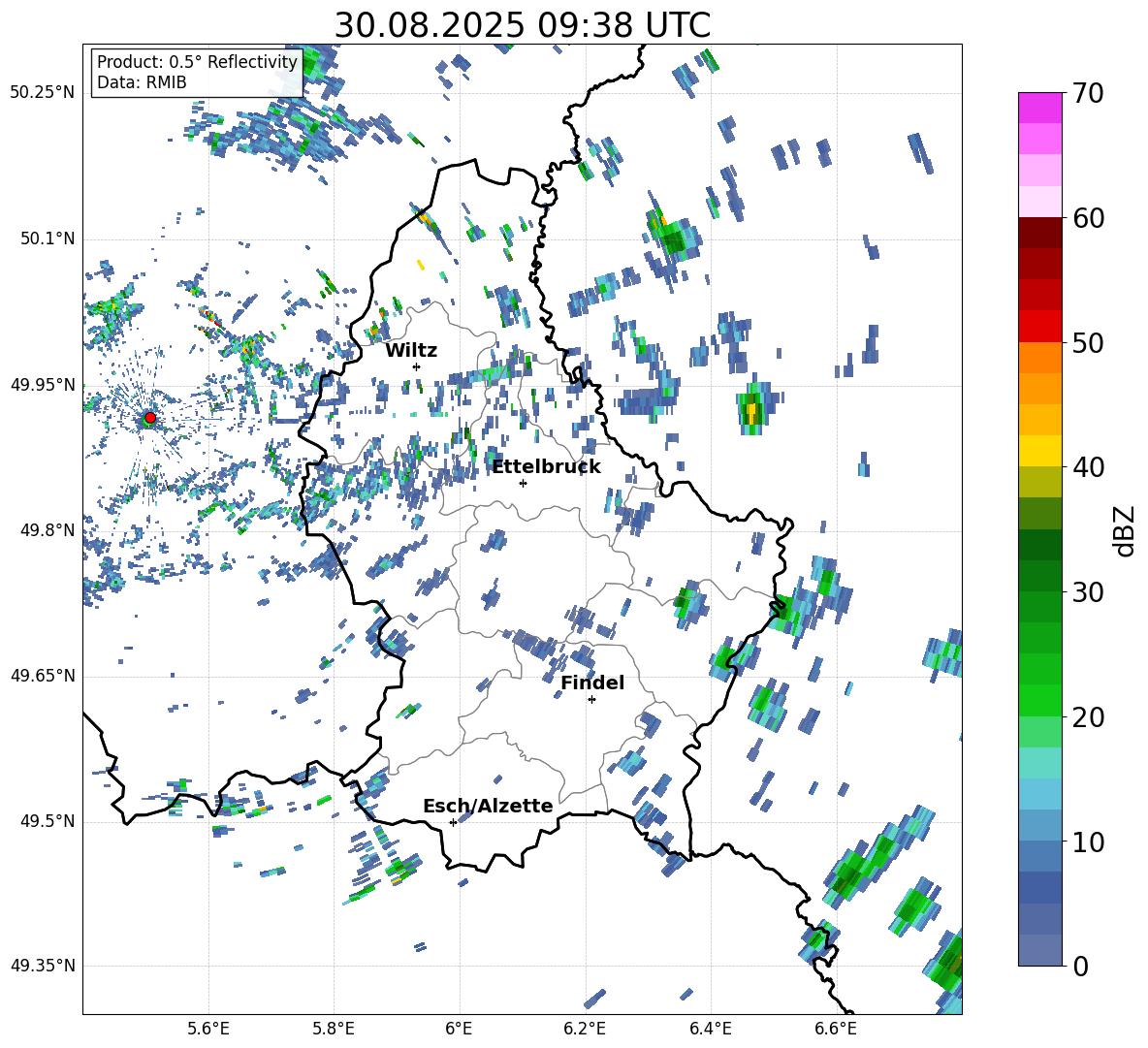Viewport: 1148px width, 1048px height.
Task: Click the 5.6°E longitude label
Action: (x=208, y=1029)
